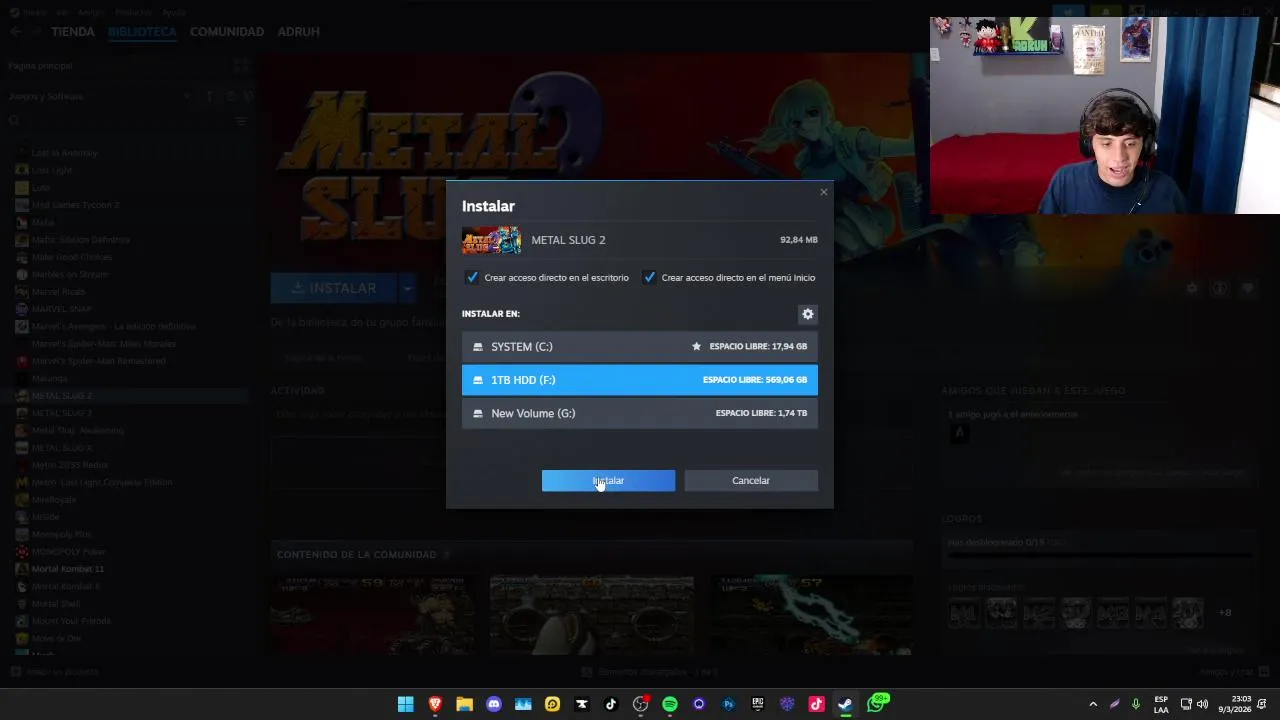Open TIENDA tab in Steam window

(73, 32)
